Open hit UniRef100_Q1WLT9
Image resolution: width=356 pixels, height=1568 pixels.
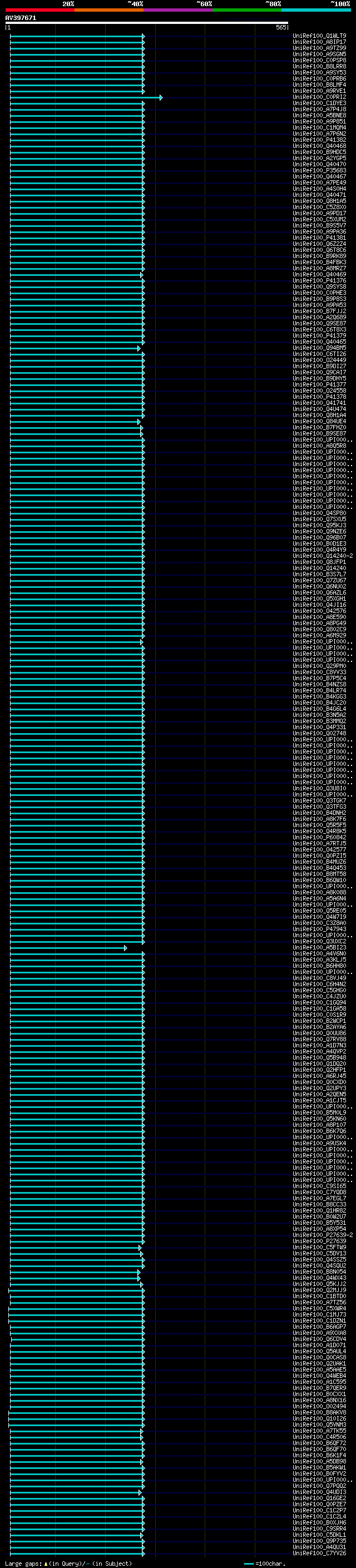click(x=319, y=36)
